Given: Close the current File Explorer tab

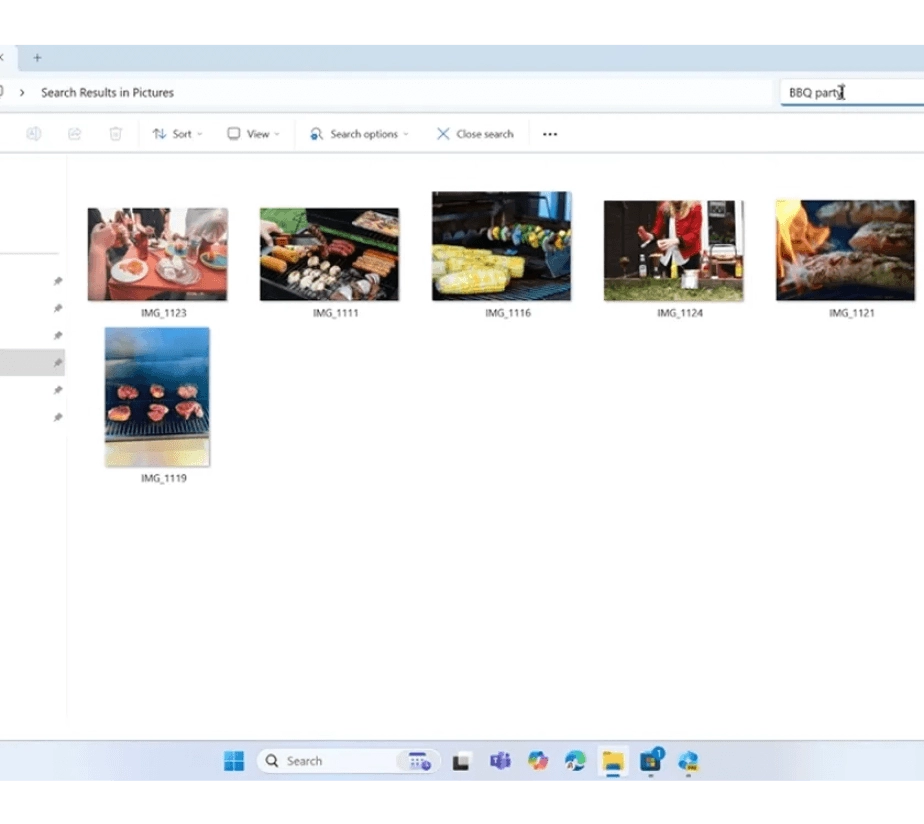Looking at the screenshot, I should [x=2, y=58].
